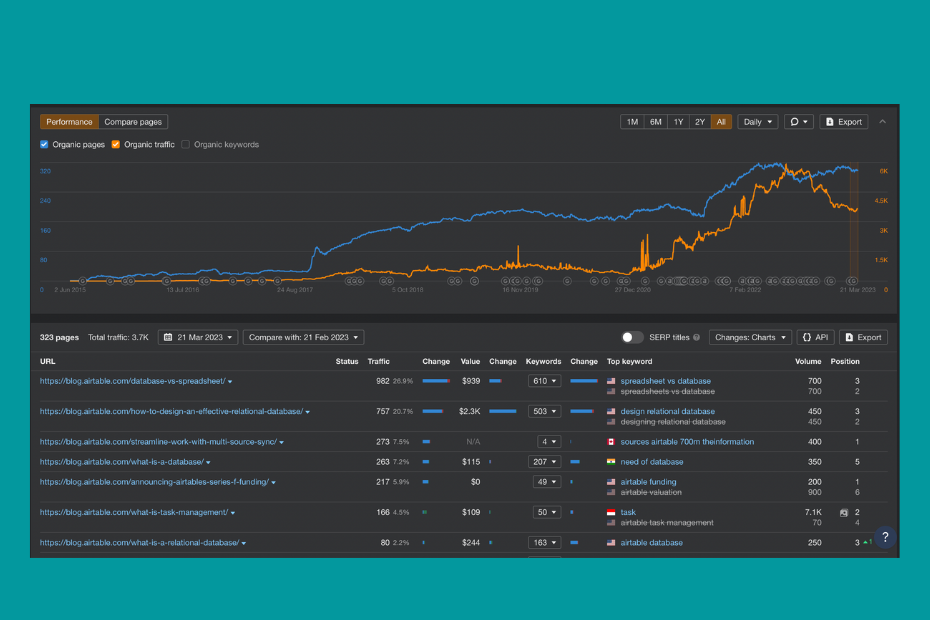Click the SERP features icon beside 7.1K
This screenshot has height=620, width=930.
[843, 513]
